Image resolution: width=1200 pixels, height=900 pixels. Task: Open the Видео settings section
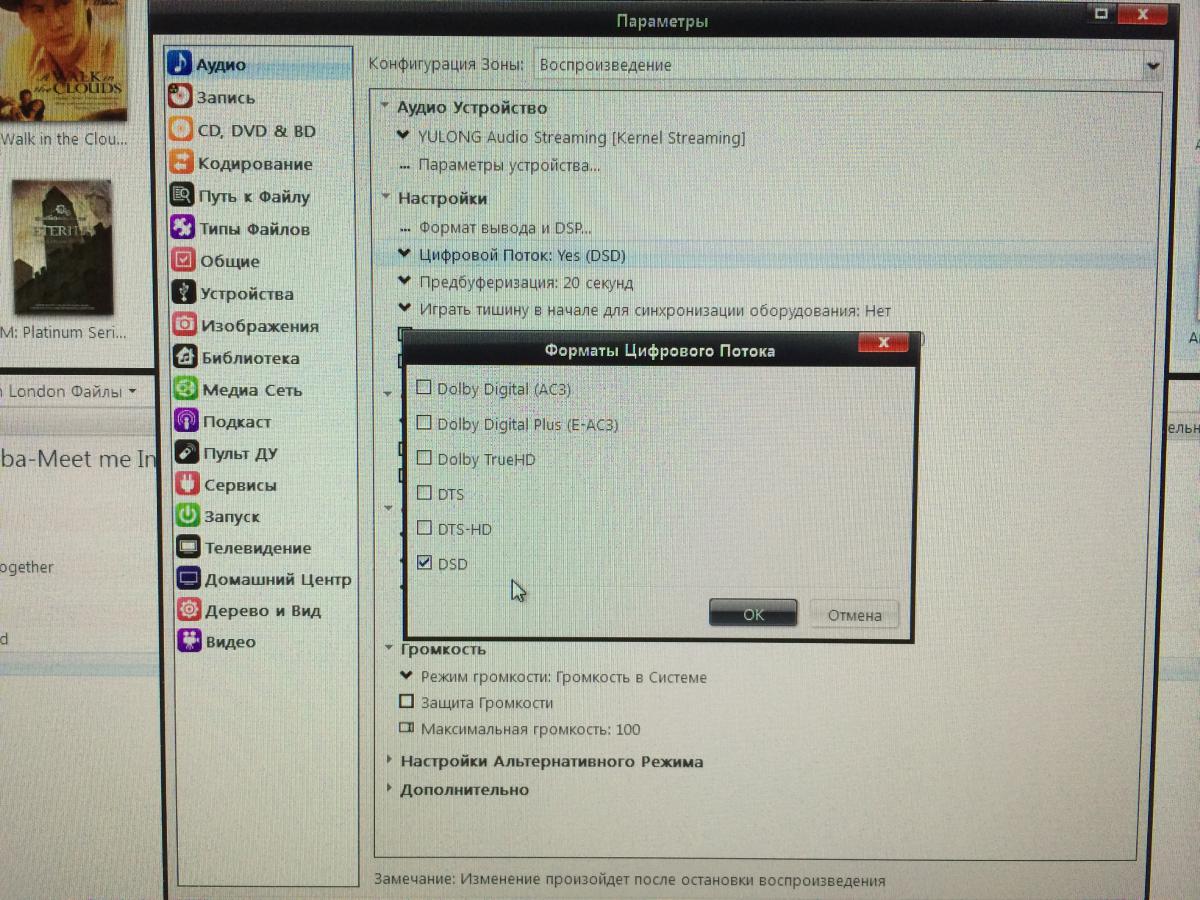[231, 642]
